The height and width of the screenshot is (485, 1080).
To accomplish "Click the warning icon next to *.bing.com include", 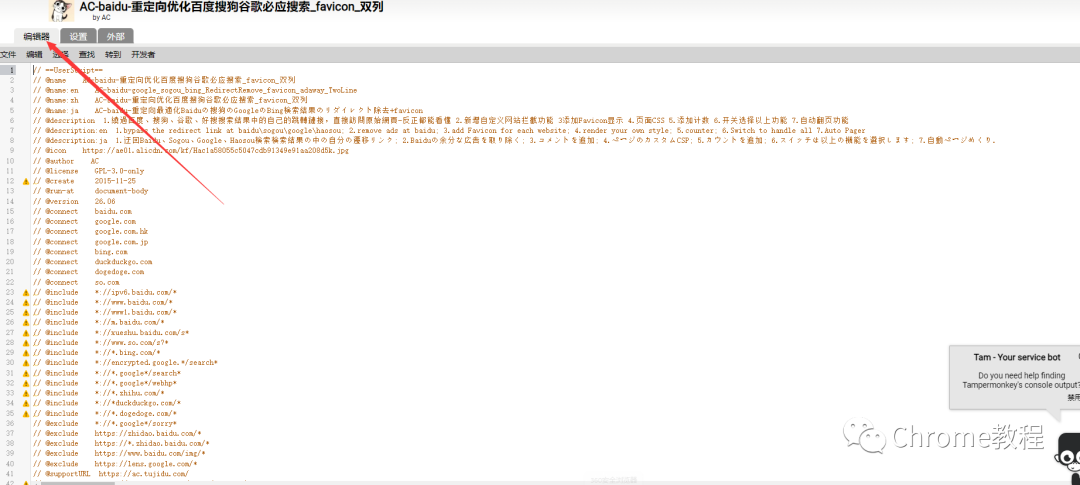I will coord(26,352).
